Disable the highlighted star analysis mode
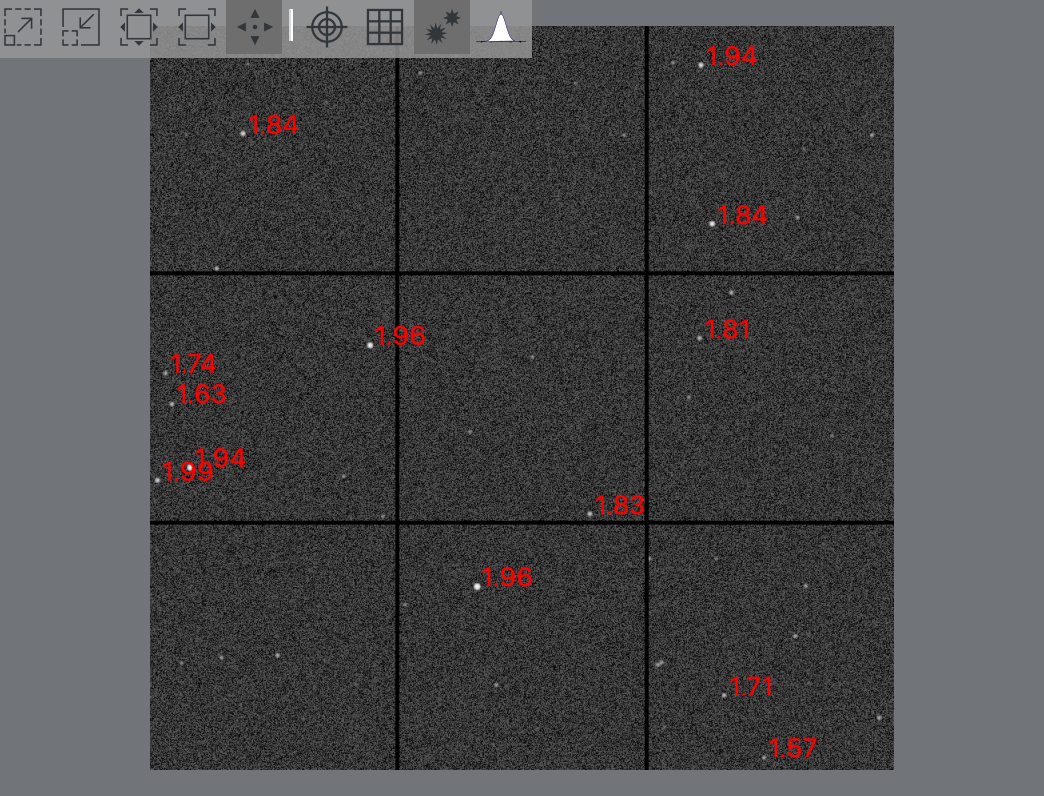Screen dimensions: 1044x796 (x=441, y=28)
